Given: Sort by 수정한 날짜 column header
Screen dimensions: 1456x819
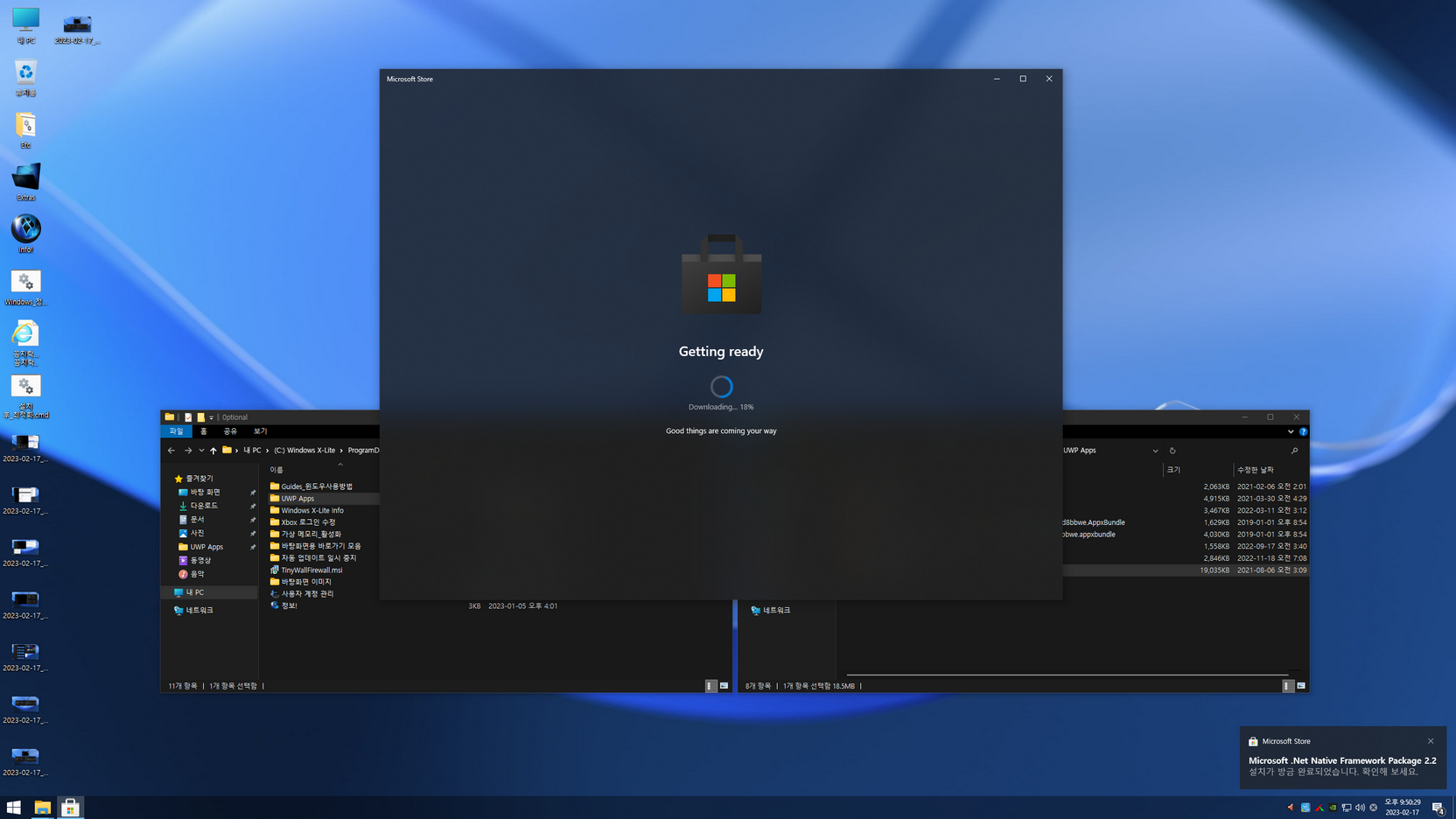Looking at the screenshot, I should tap(1256, 470).
